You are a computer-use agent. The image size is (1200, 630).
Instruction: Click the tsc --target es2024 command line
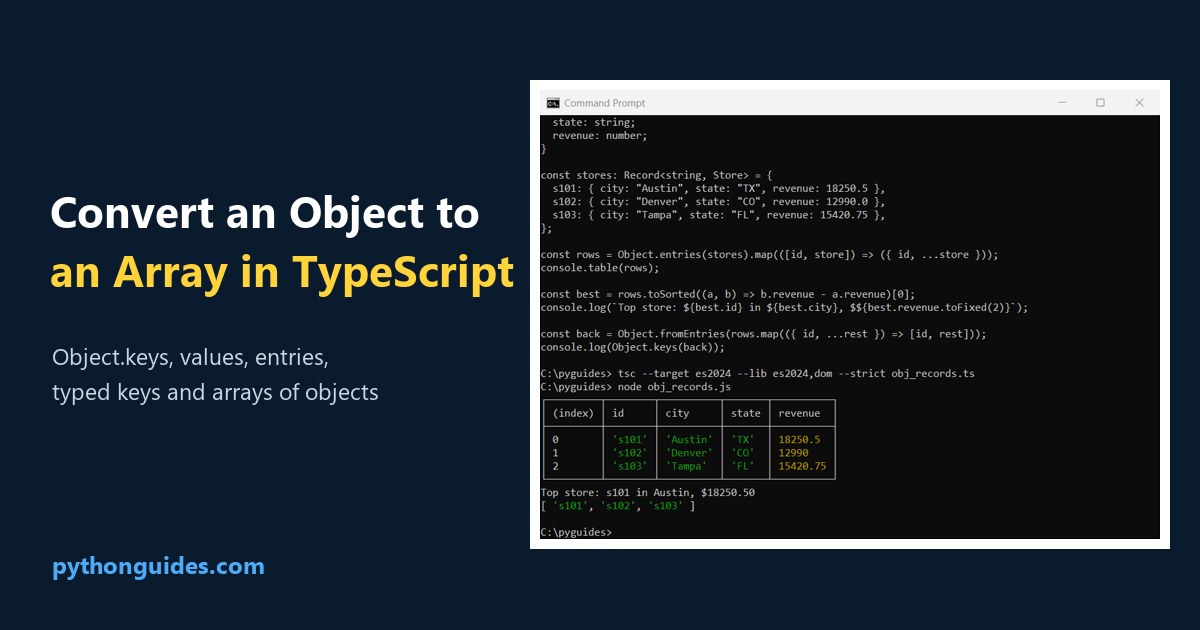pyautogui.click(x=757, y=374)
